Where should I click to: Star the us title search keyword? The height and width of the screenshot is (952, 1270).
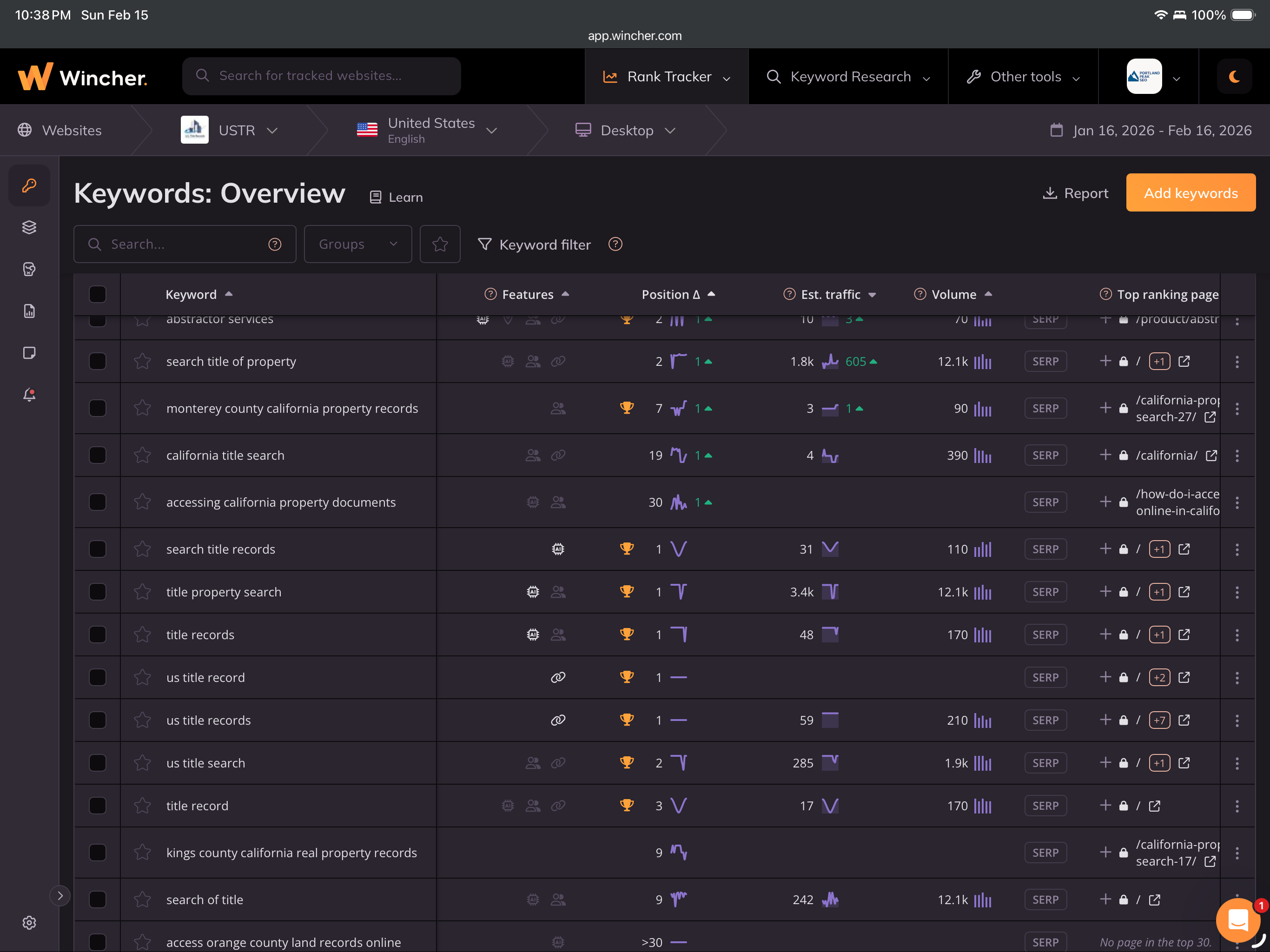click(142, 763)
